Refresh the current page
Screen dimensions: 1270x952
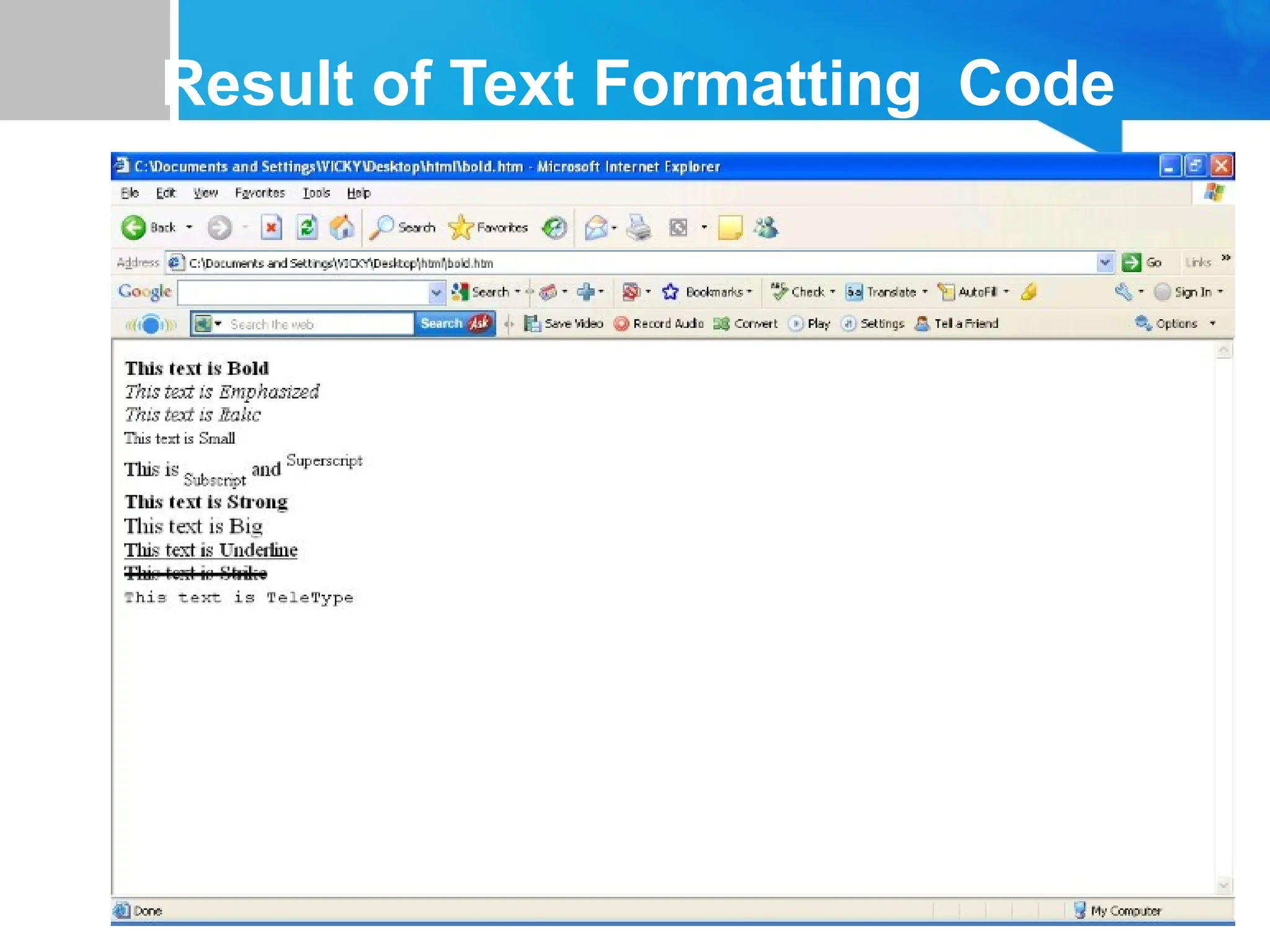[x=307, y=228]
